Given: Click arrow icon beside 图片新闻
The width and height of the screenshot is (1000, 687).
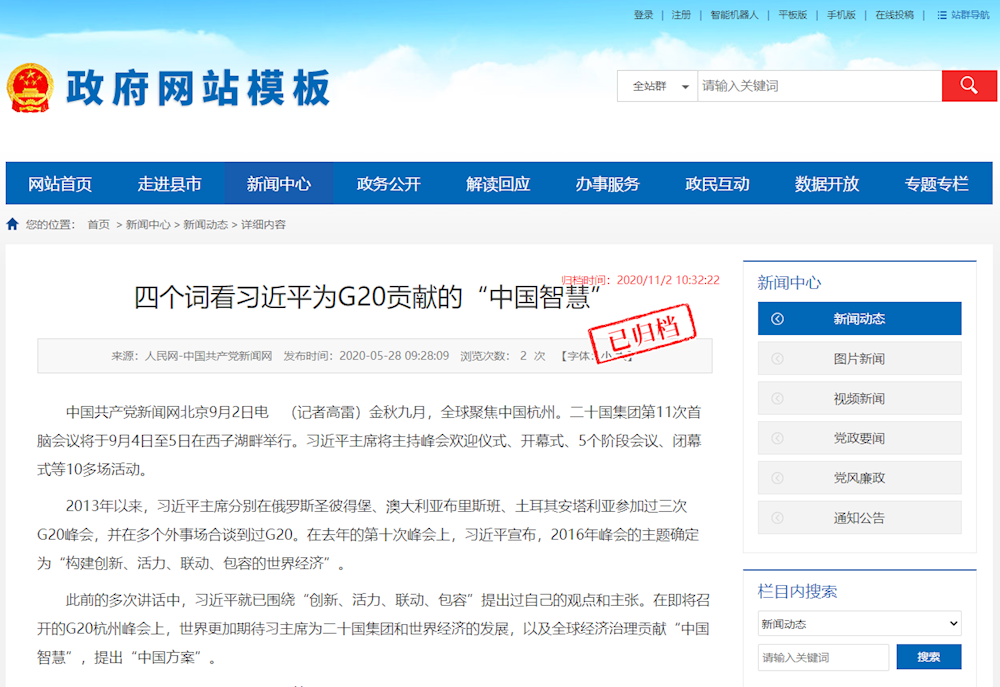Looking at the screenshot, I should point(778,359).
